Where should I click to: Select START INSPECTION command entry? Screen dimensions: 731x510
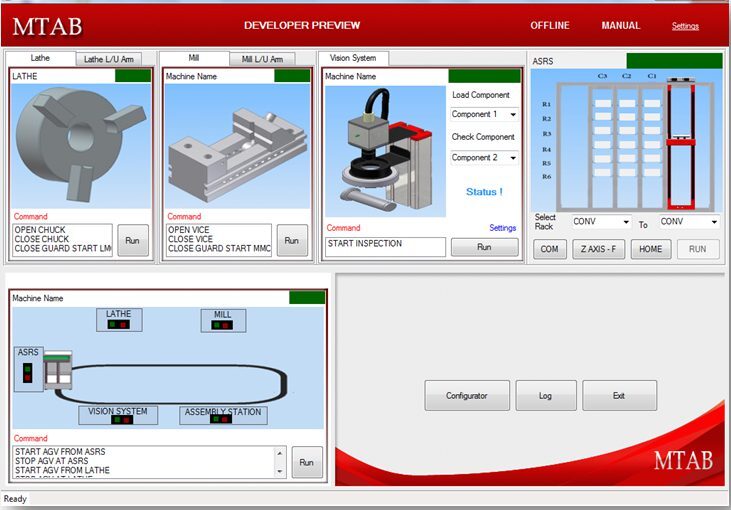pos(385,244)
